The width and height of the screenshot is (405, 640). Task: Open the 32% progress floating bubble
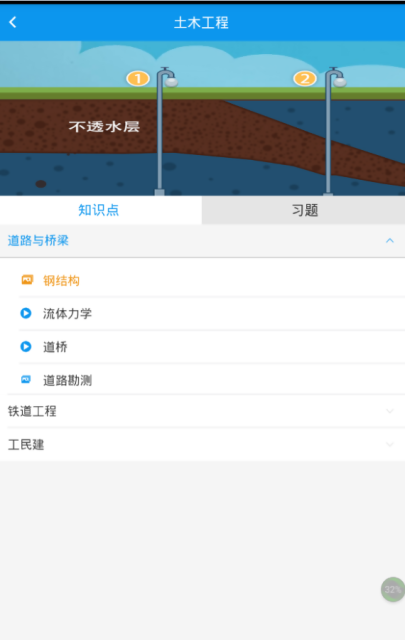coord(393,589)
